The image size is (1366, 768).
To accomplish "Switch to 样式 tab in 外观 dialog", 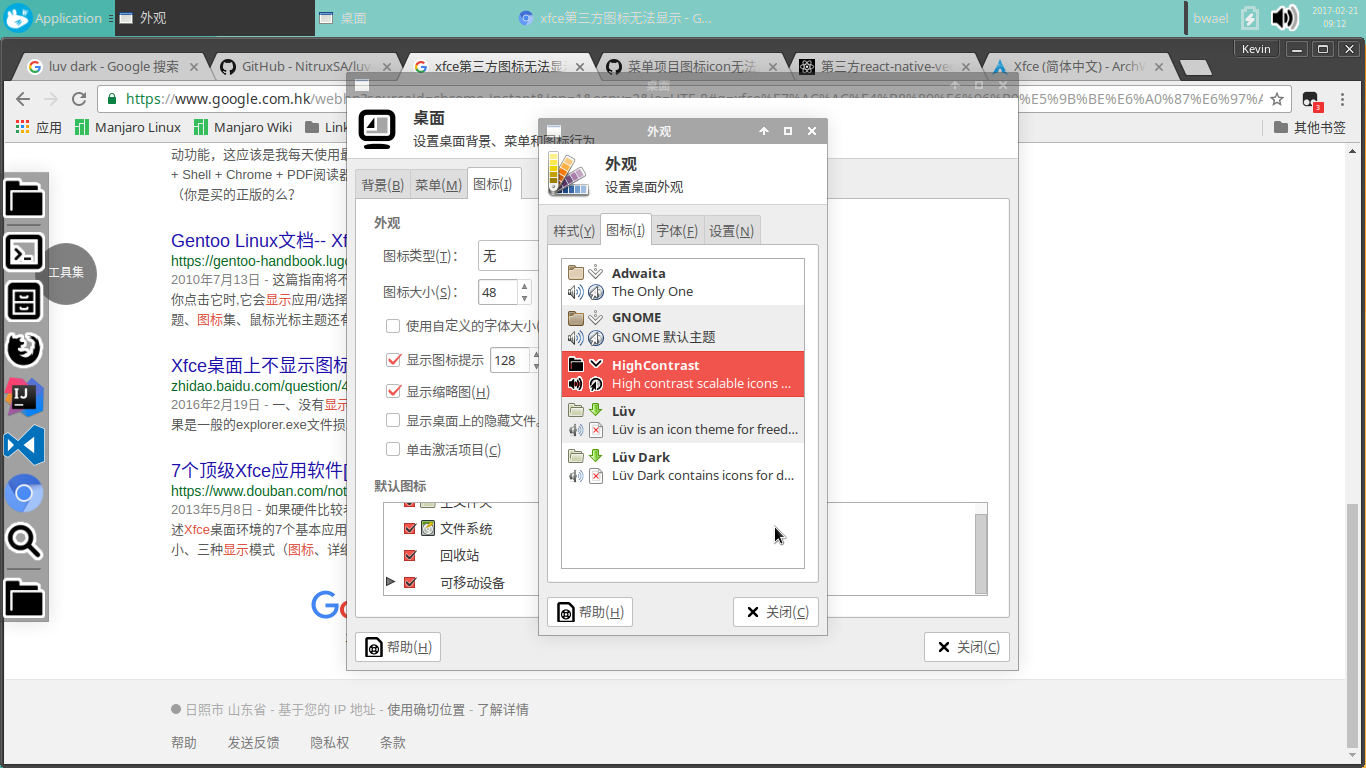I will (574, 231).
